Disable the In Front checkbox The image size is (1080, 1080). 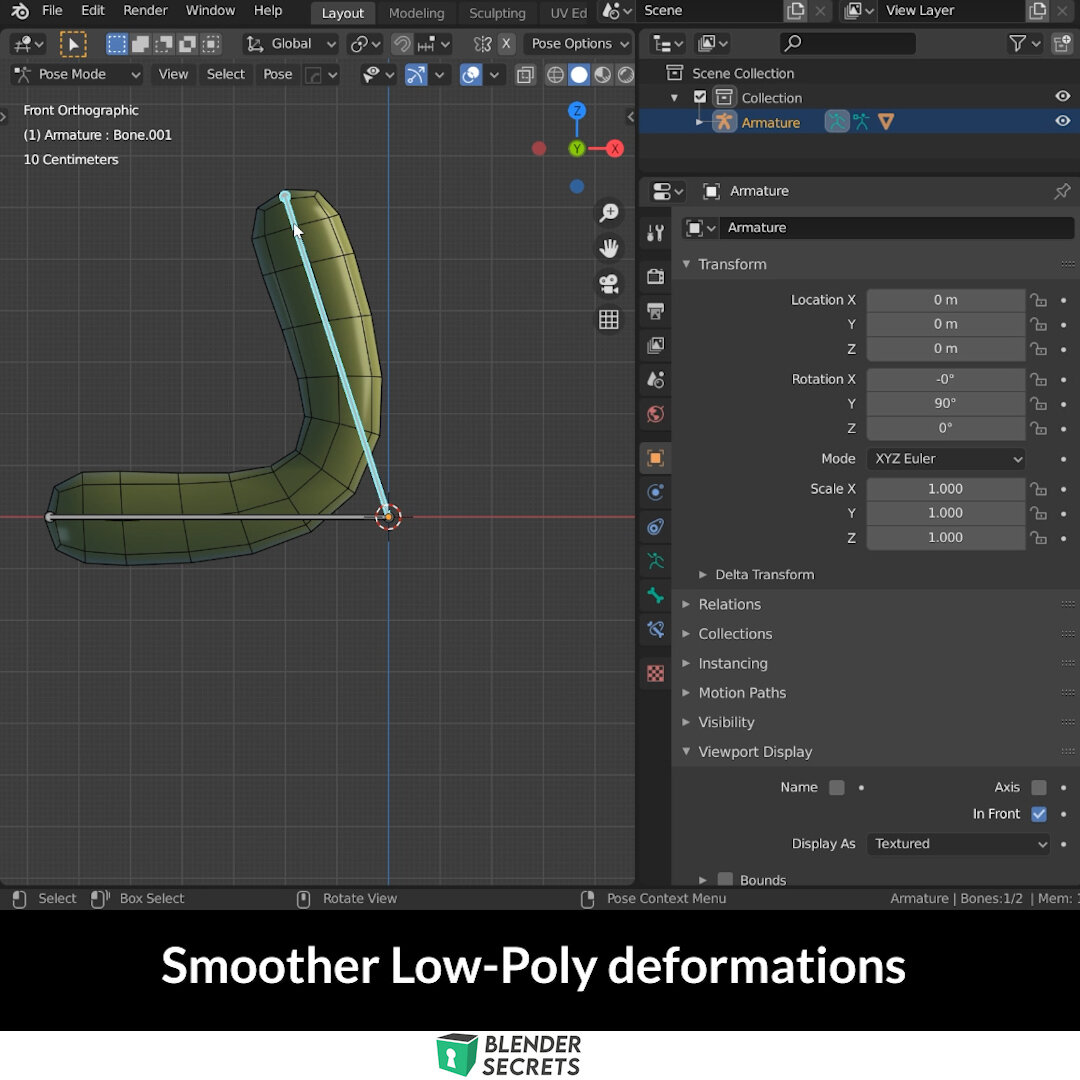point(1039,814)
